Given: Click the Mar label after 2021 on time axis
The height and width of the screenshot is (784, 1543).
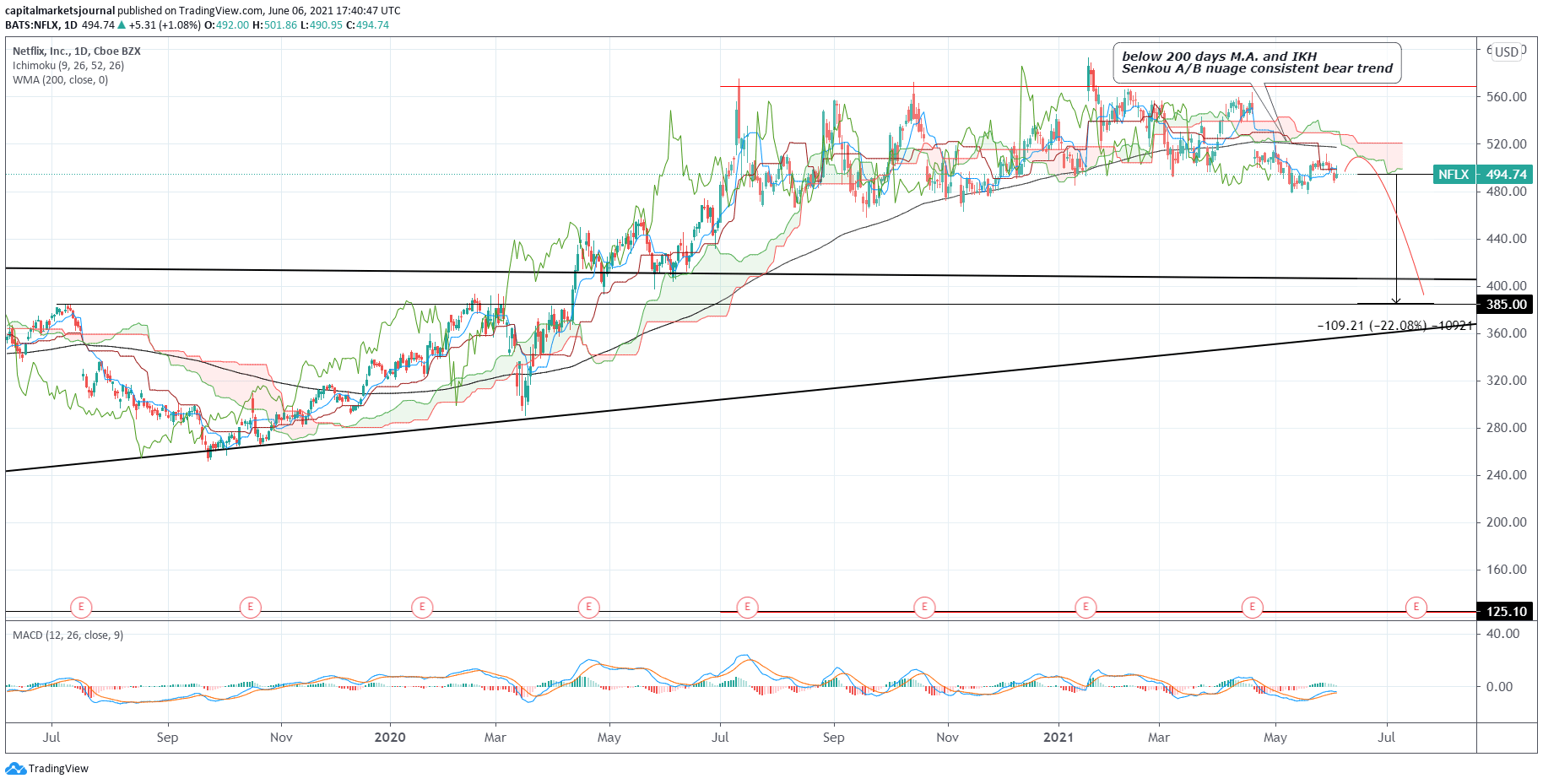Looking at the screenshot, I should 1159,738.
